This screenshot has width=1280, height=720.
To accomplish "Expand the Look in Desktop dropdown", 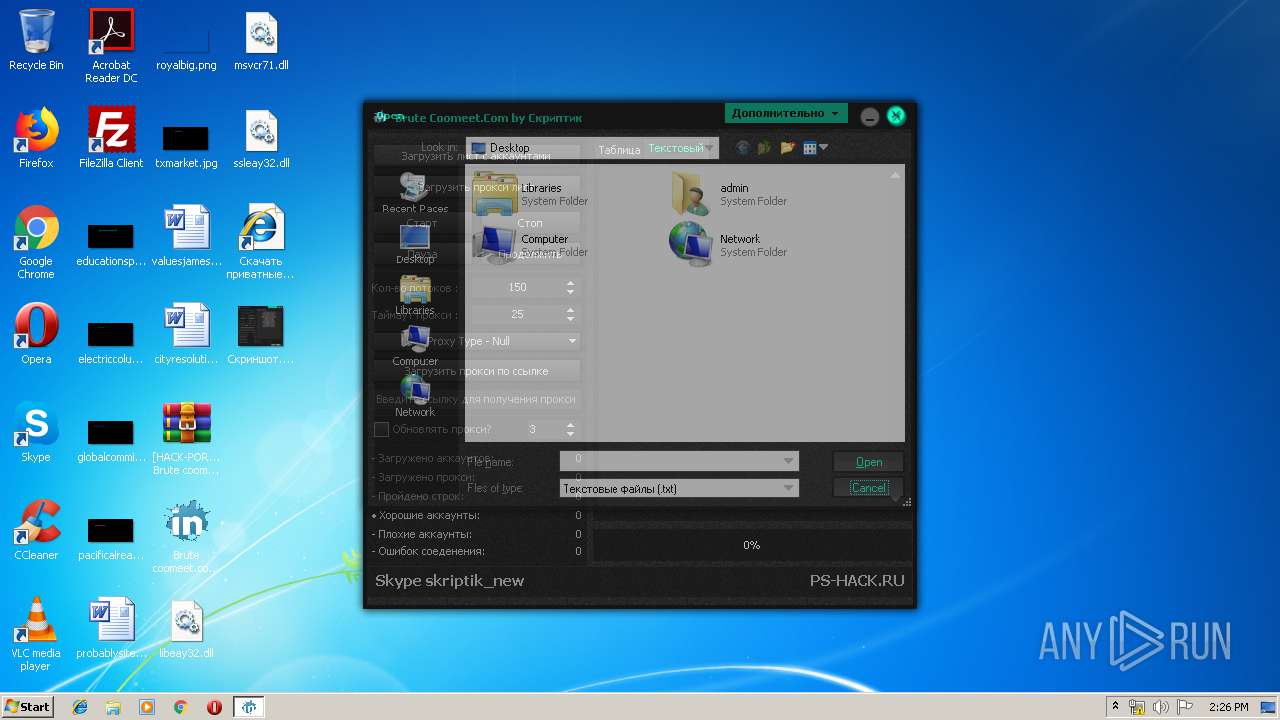I will [592, 148].
